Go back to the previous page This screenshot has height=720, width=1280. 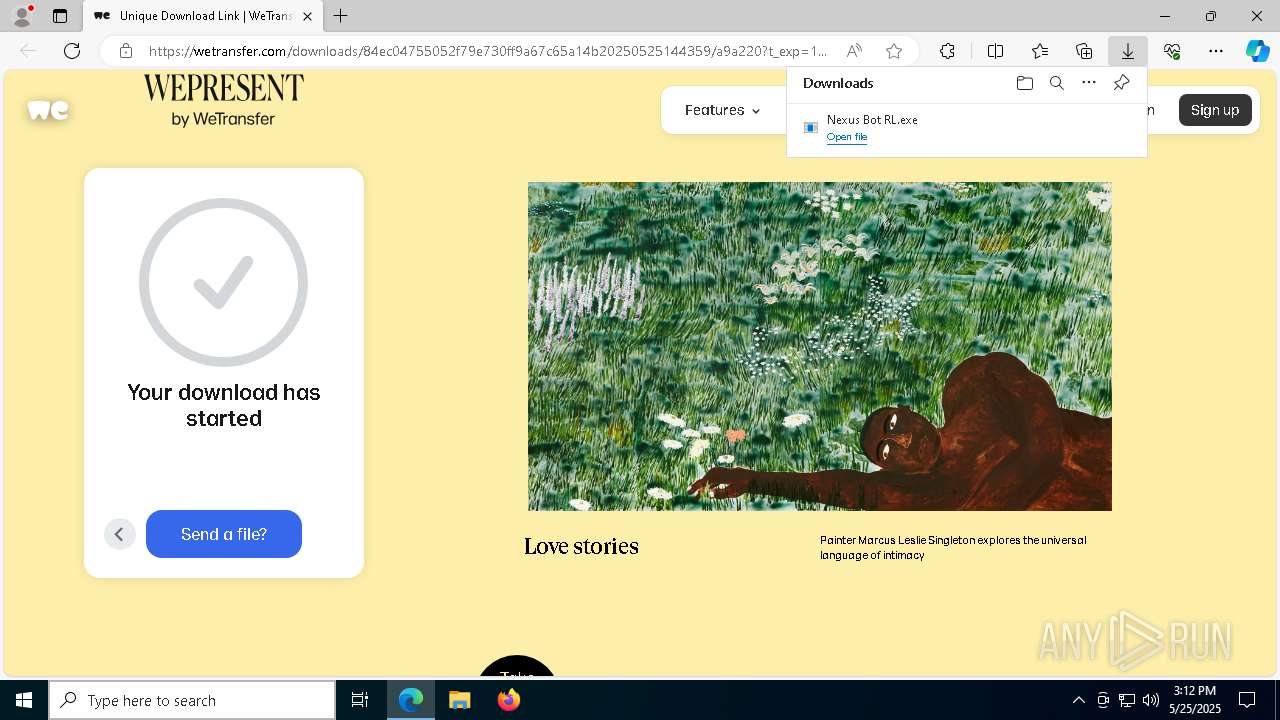tap(28, 51)
